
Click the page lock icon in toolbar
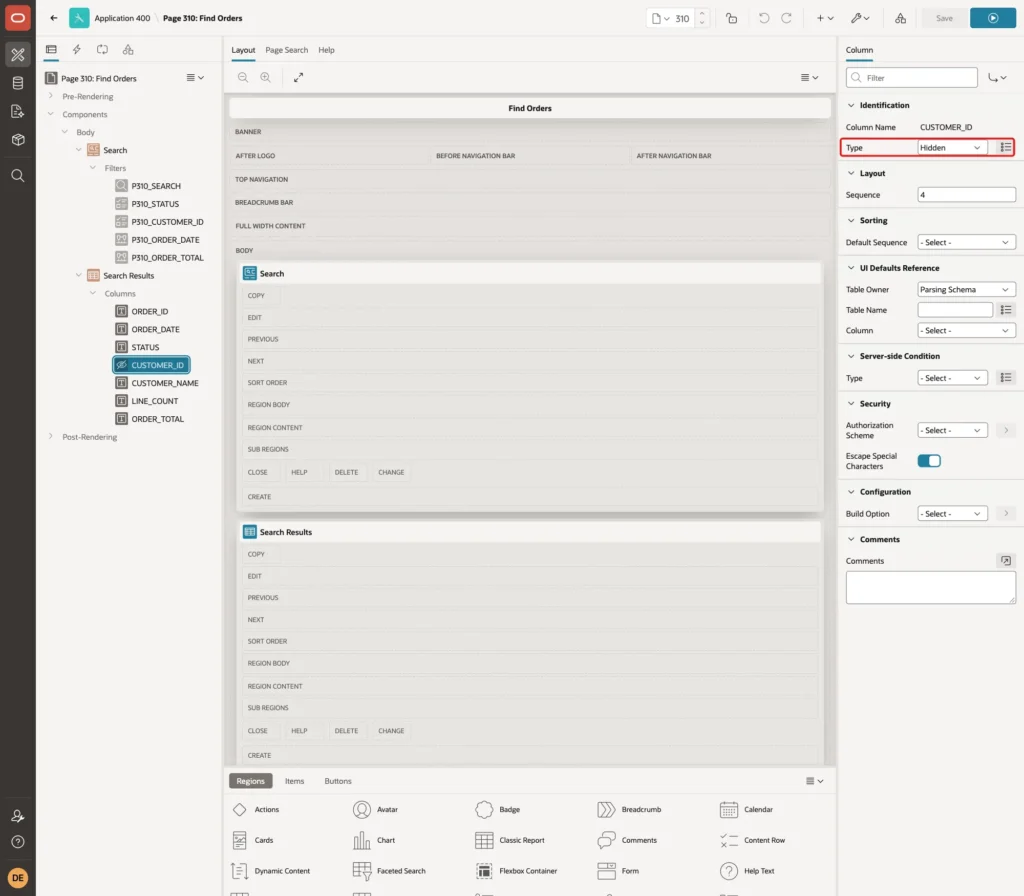(x=731, y=18)
